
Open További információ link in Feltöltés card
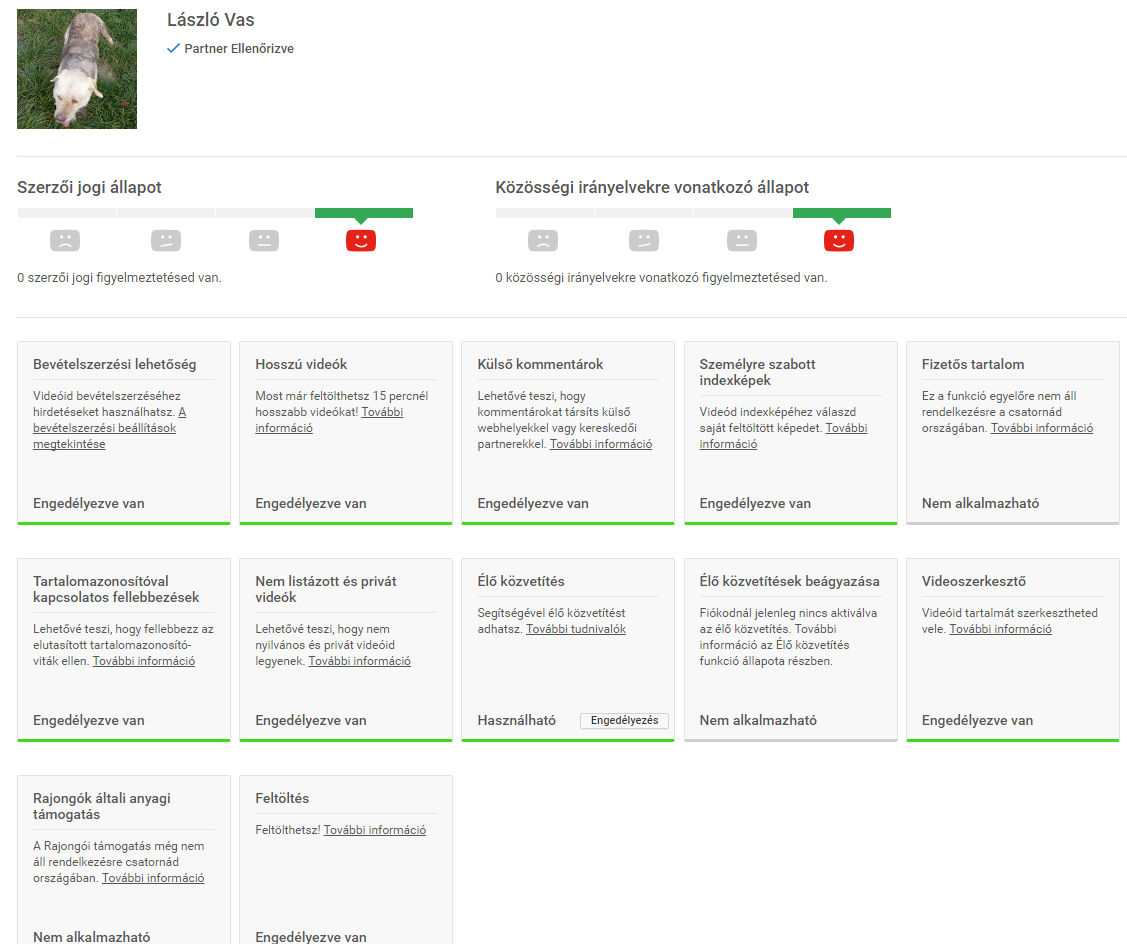(x=374, y=830)
